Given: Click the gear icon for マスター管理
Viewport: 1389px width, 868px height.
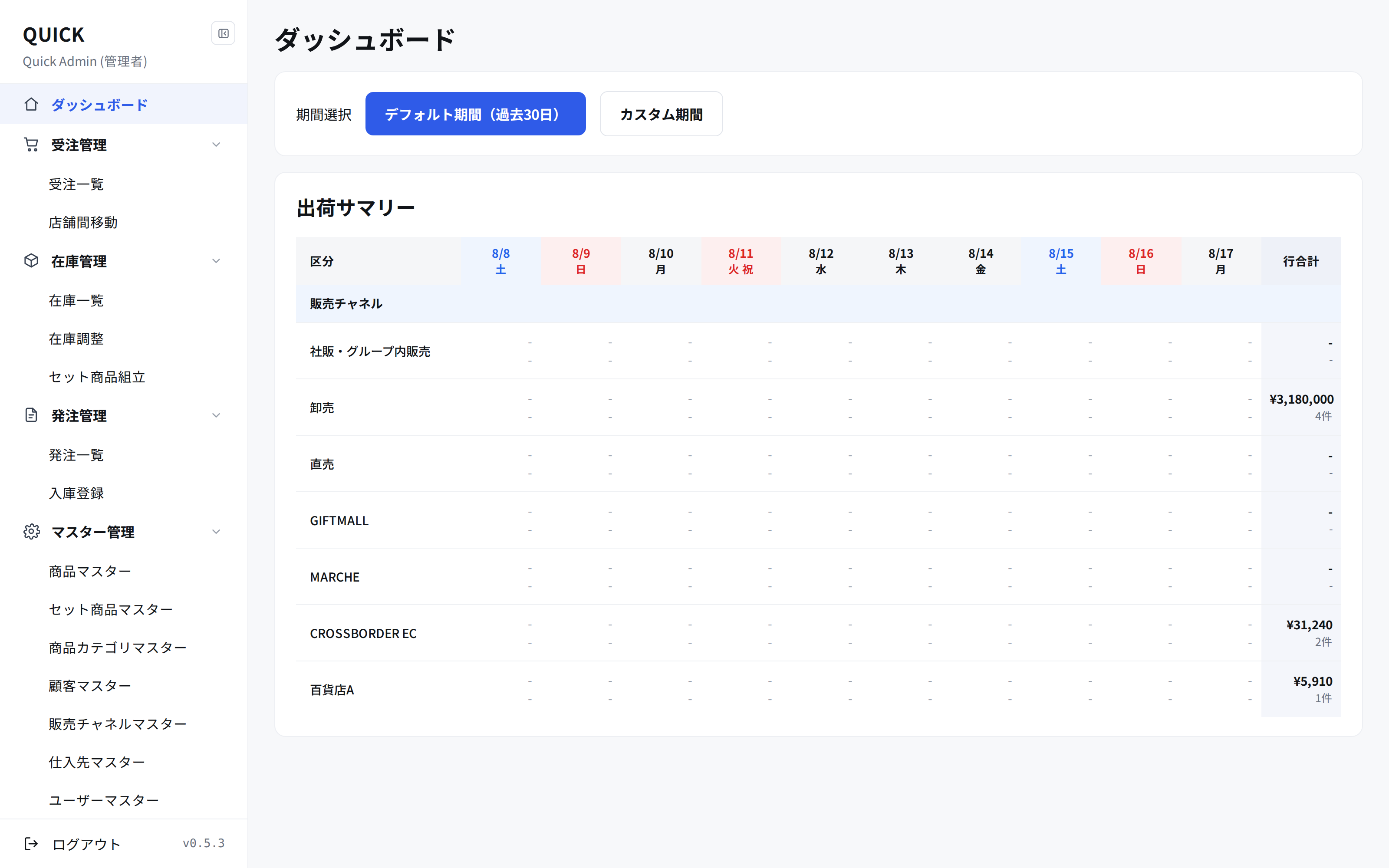Looking at the screenshot, I should tap(31, 532).
